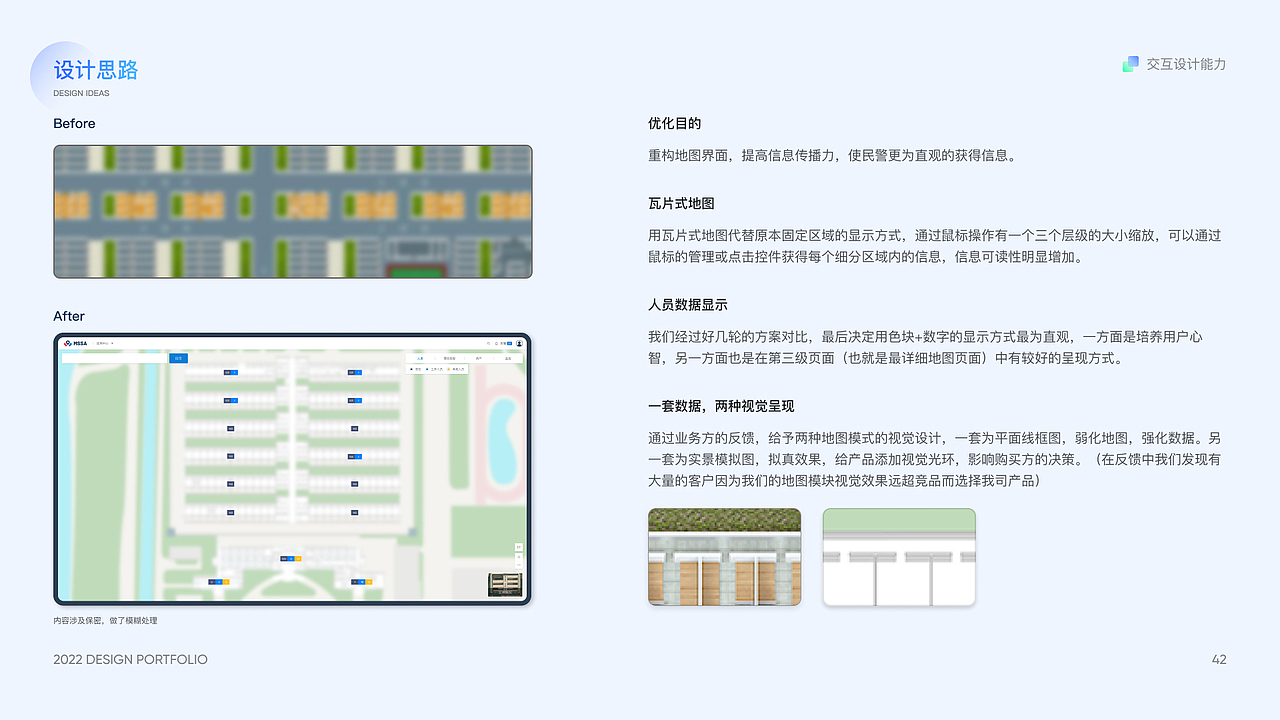
Task: Click a blue person-count badge on a building
Action: 230,371
